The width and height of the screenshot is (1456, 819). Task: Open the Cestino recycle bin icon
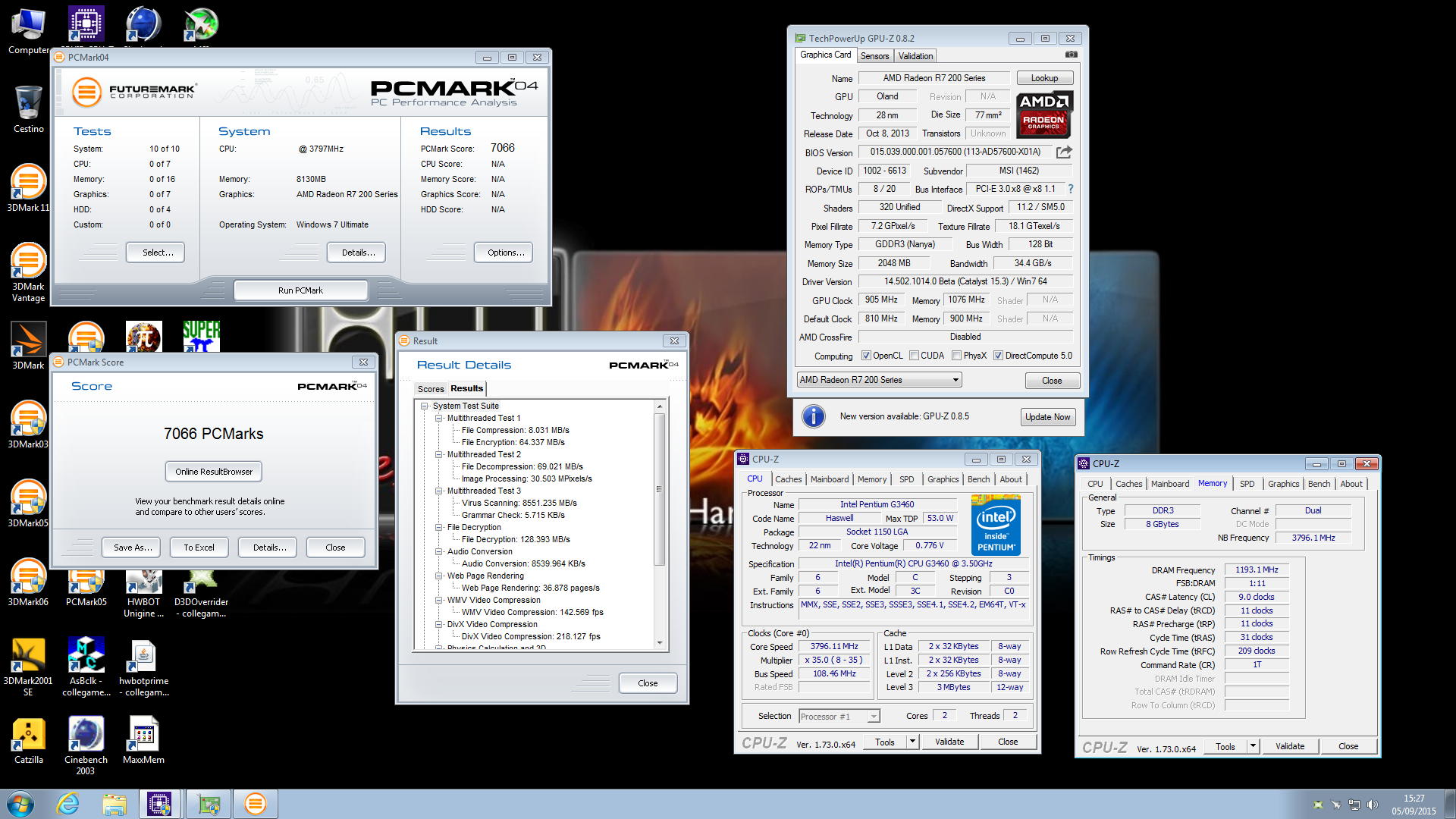28,109
